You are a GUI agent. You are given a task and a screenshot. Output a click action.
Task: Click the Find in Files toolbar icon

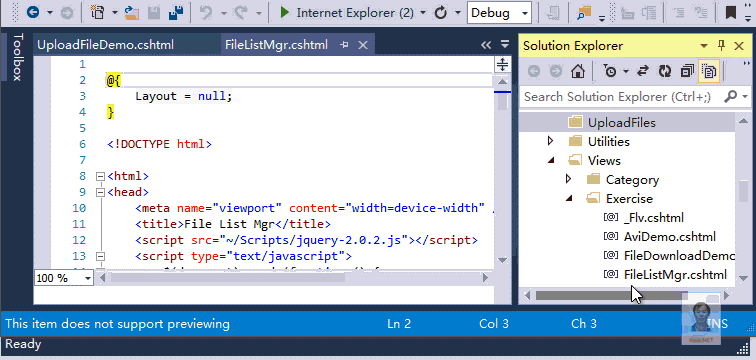[x=584, y=13]
